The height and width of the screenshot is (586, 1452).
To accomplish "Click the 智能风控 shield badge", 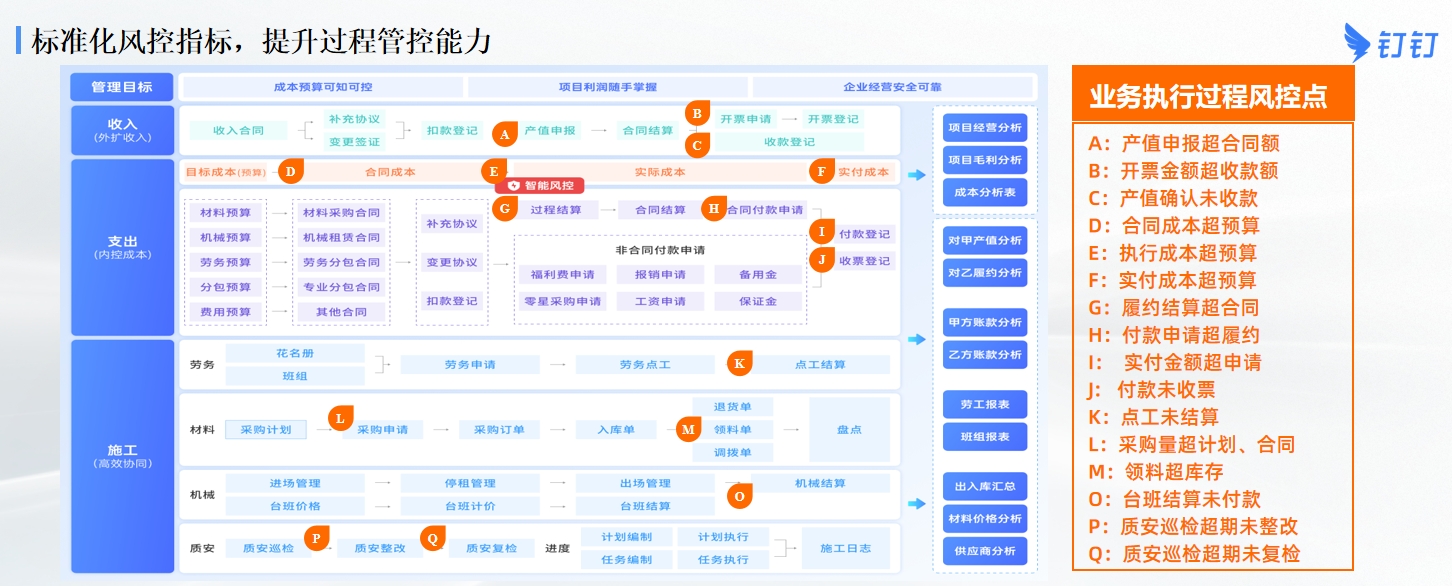I will [541, 185].
